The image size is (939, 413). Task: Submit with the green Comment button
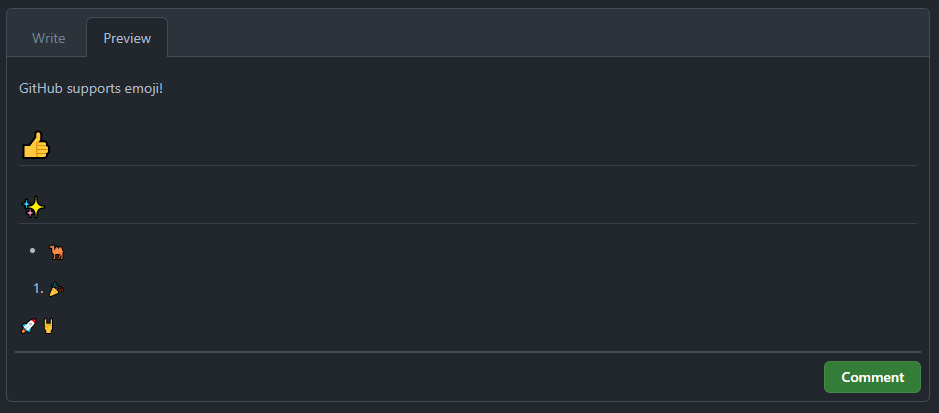pos(872,377)
